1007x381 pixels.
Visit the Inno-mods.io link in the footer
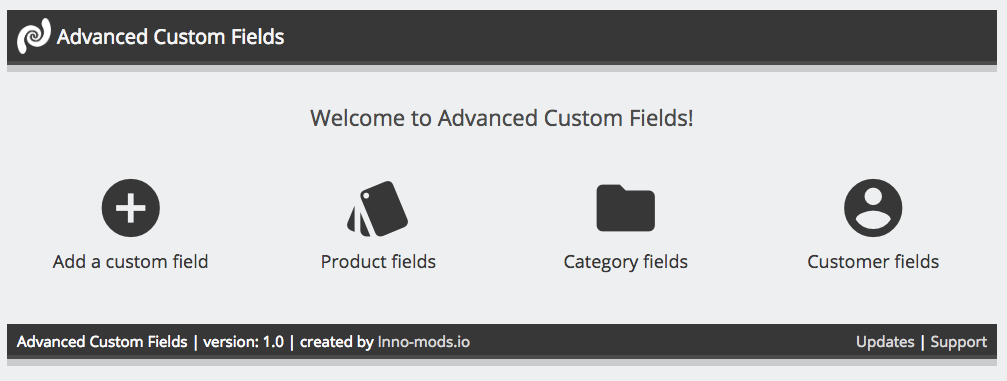[424, 341]
